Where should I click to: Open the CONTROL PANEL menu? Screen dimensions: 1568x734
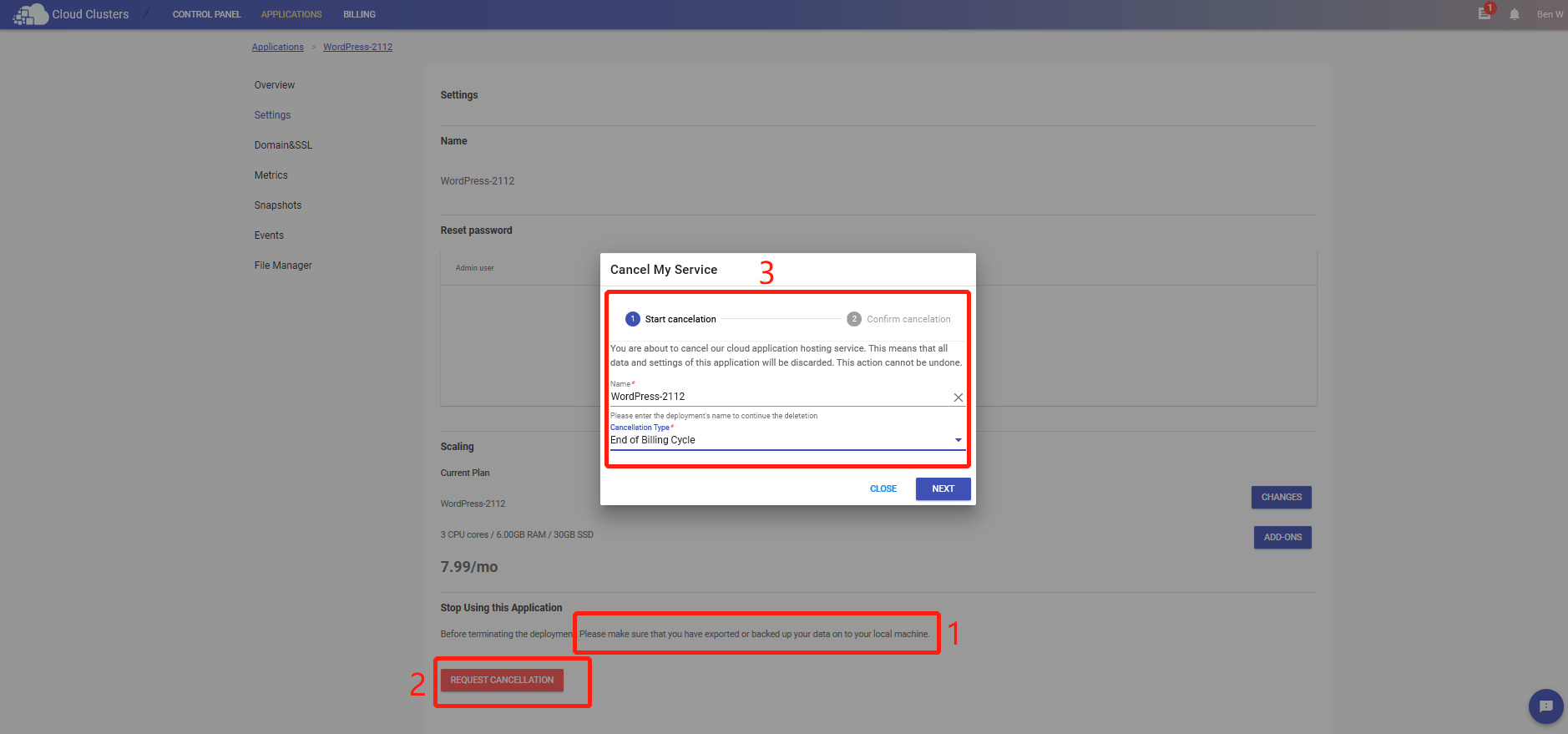[206, 14]
